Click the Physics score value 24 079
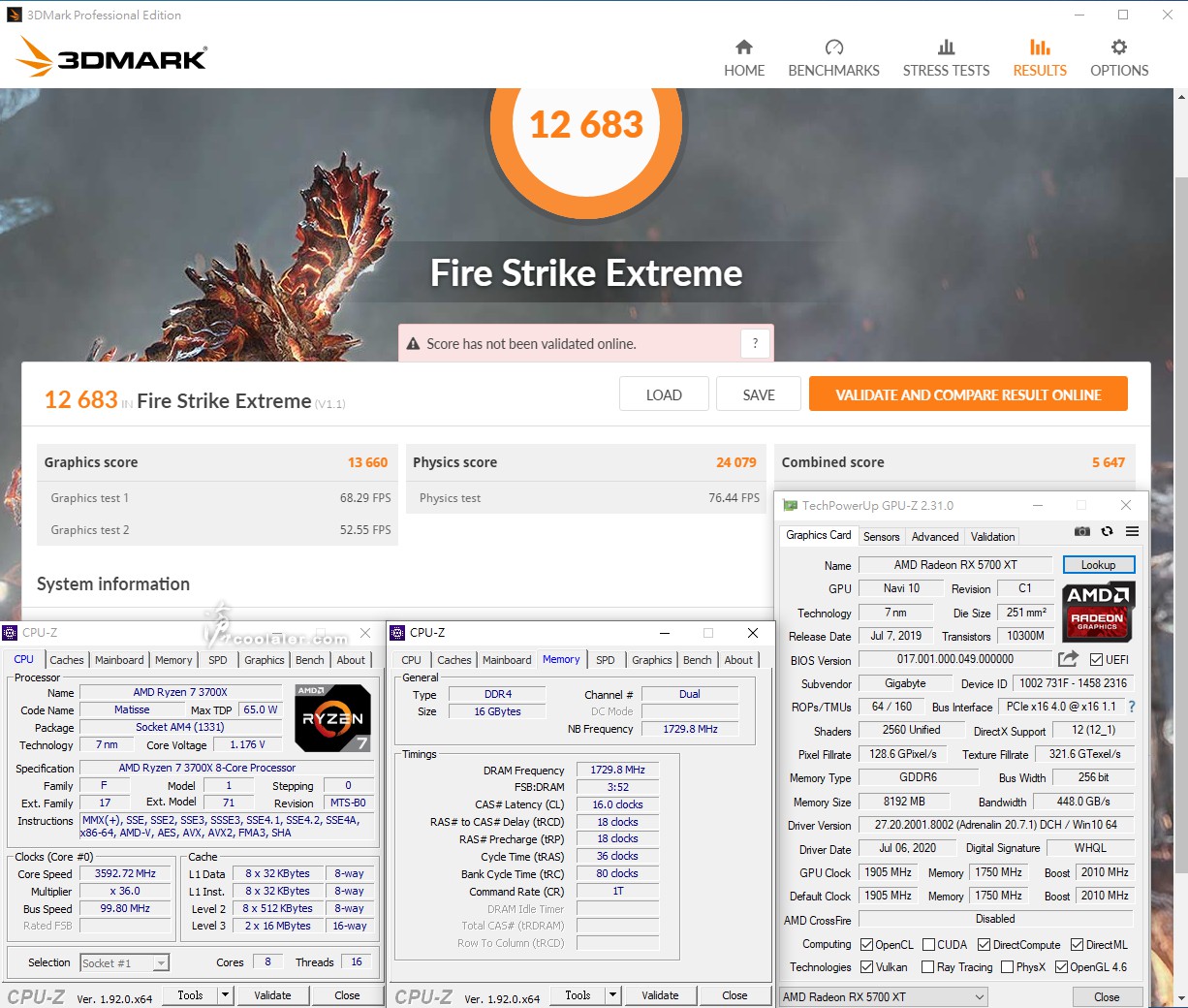1188x1008 pixels. coord(736,462)
